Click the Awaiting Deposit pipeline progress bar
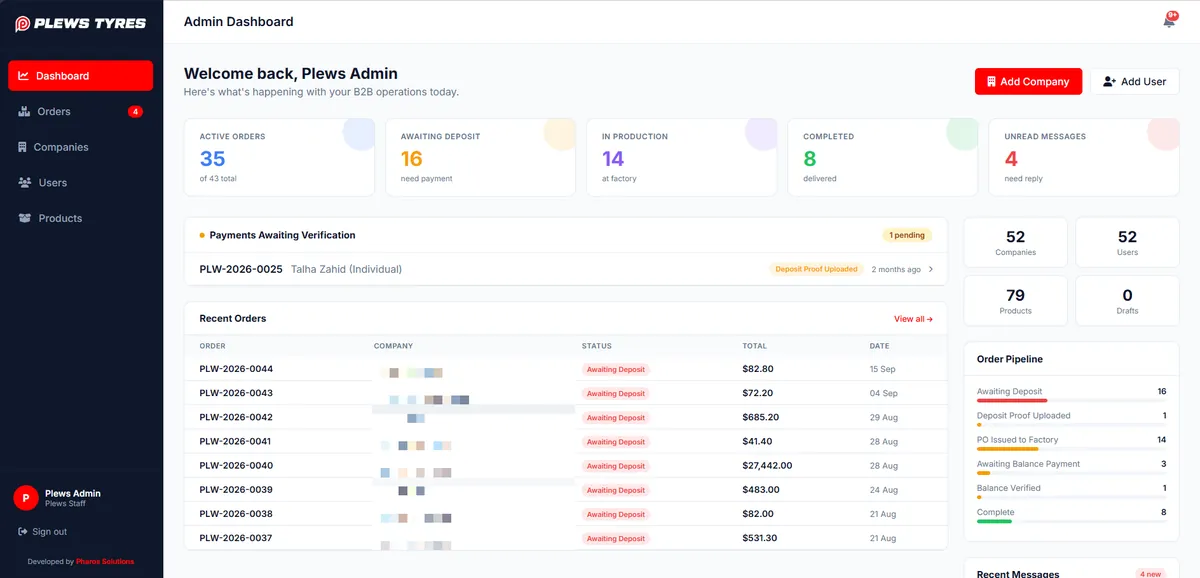This screenshot has height=578, width=1200. (x=1072, y=400)
